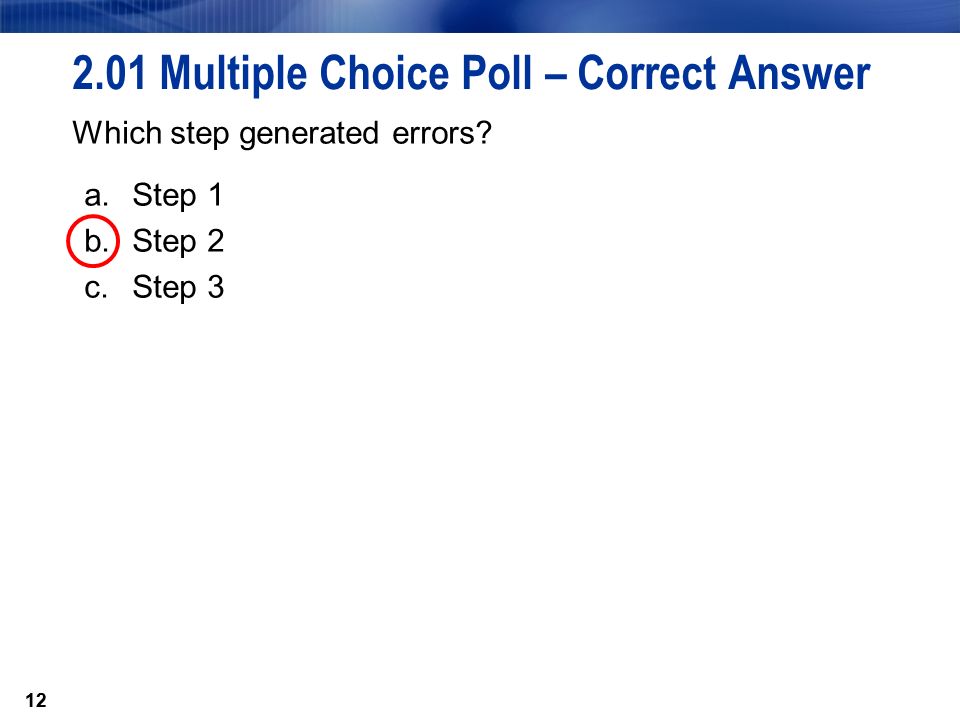960x720 pixels.
Task: Click the slide title heading
Action: pos(471,73)
